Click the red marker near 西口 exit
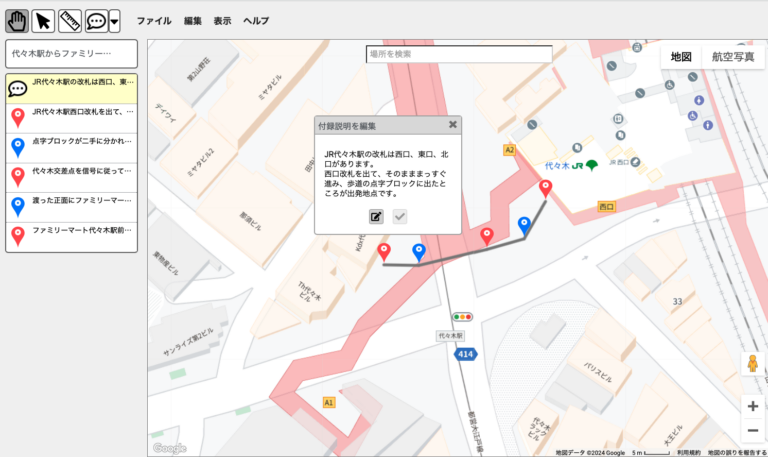 (546, 189)
